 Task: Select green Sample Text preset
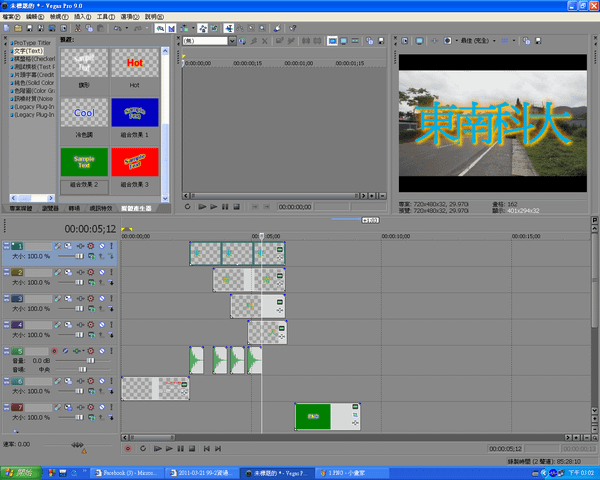point(84,162)
